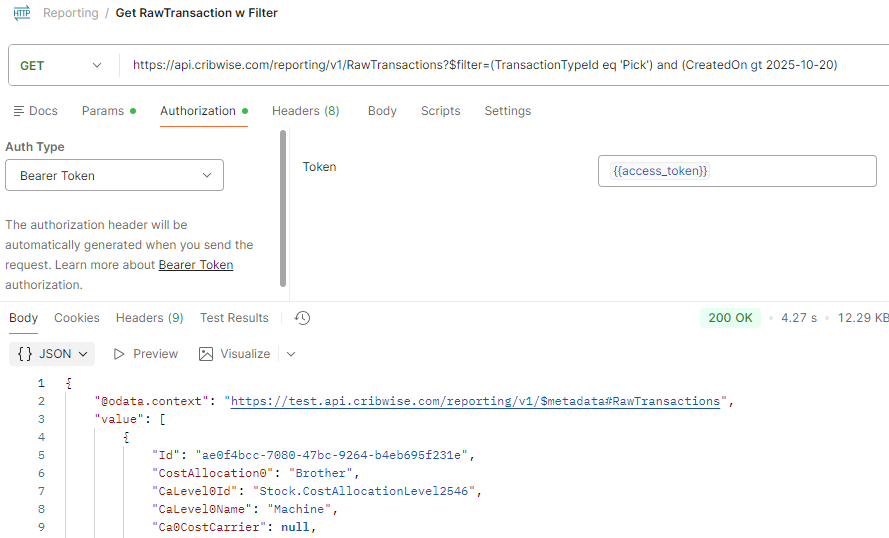The image size is (889, 538).
Task: Open the response history clock icon
Action: tap(302, 318)
